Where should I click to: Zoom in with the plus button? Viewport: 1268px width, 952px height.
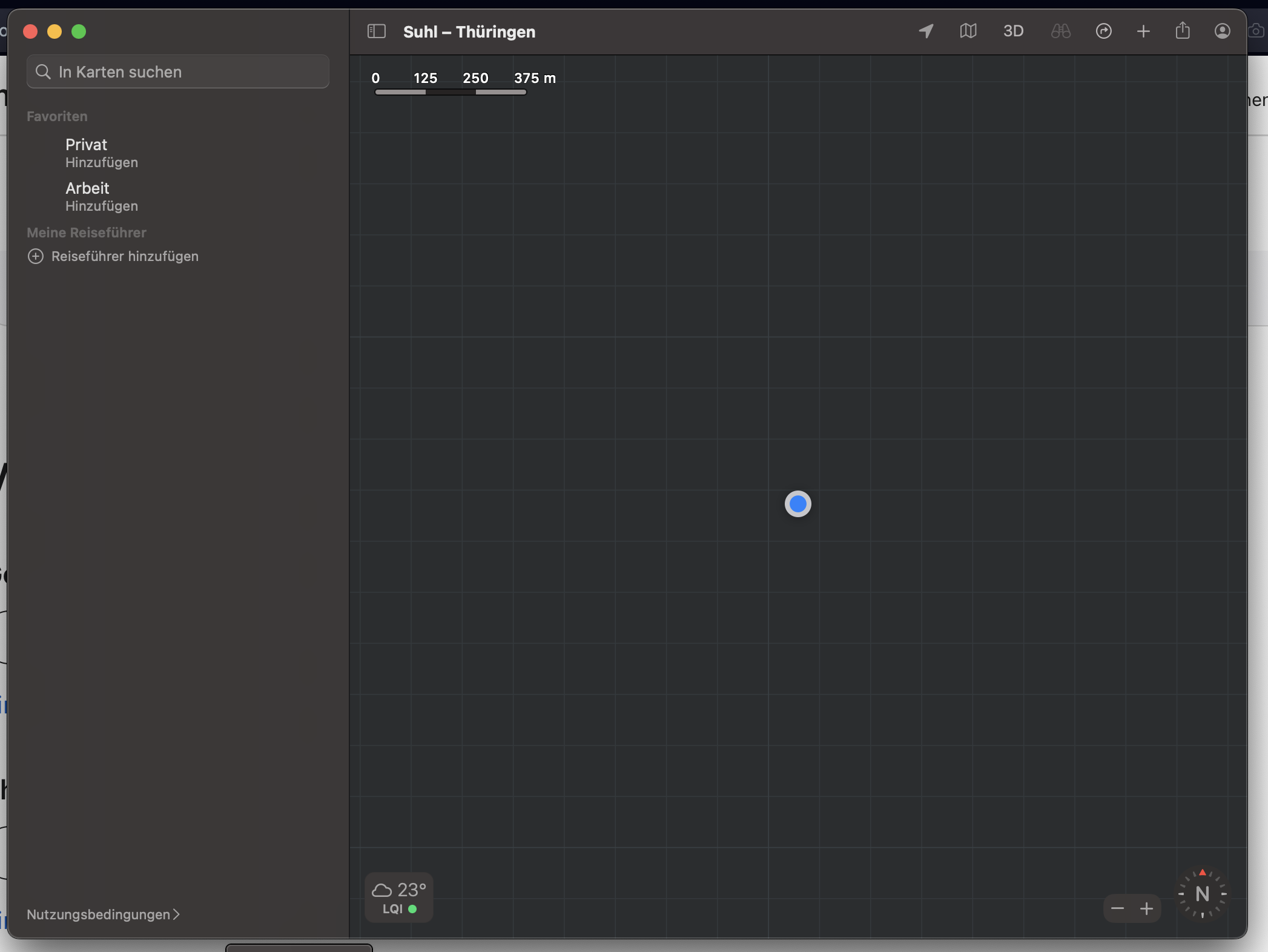1146,908
